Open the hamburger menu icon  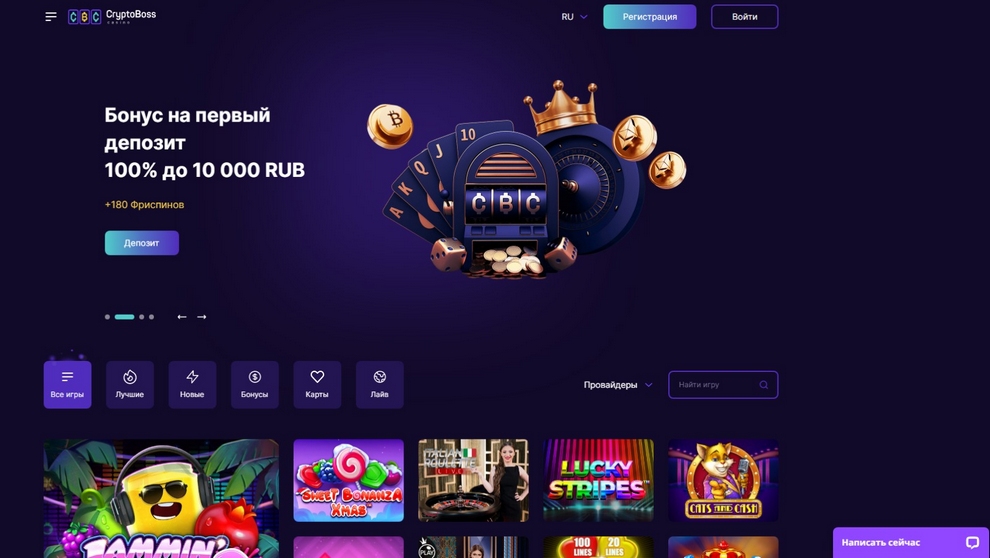(x=51, y=17)
